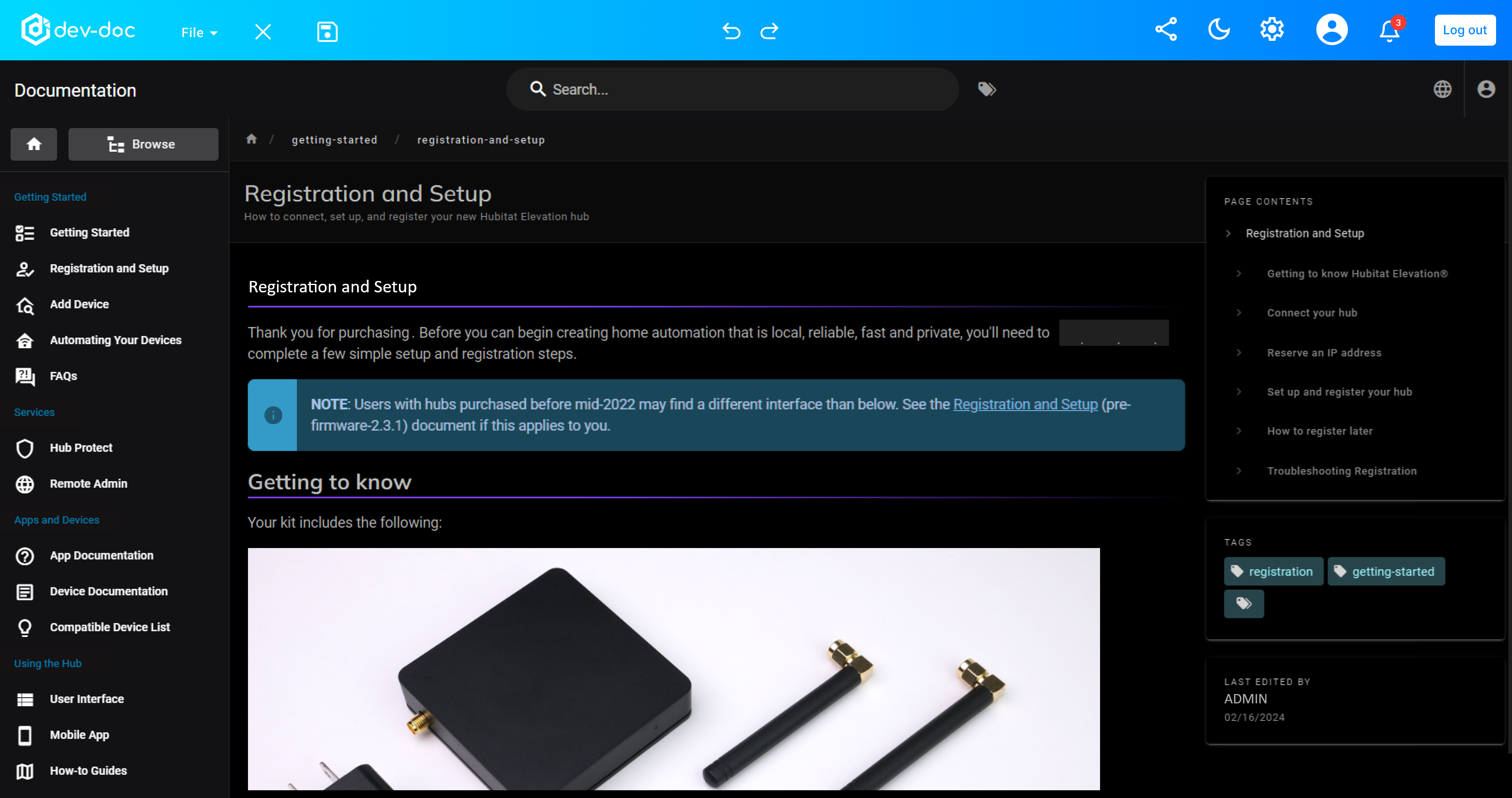Viewport: 1512px width, 798px height.
Task: Click the Browse button
Action: point(143,144)
